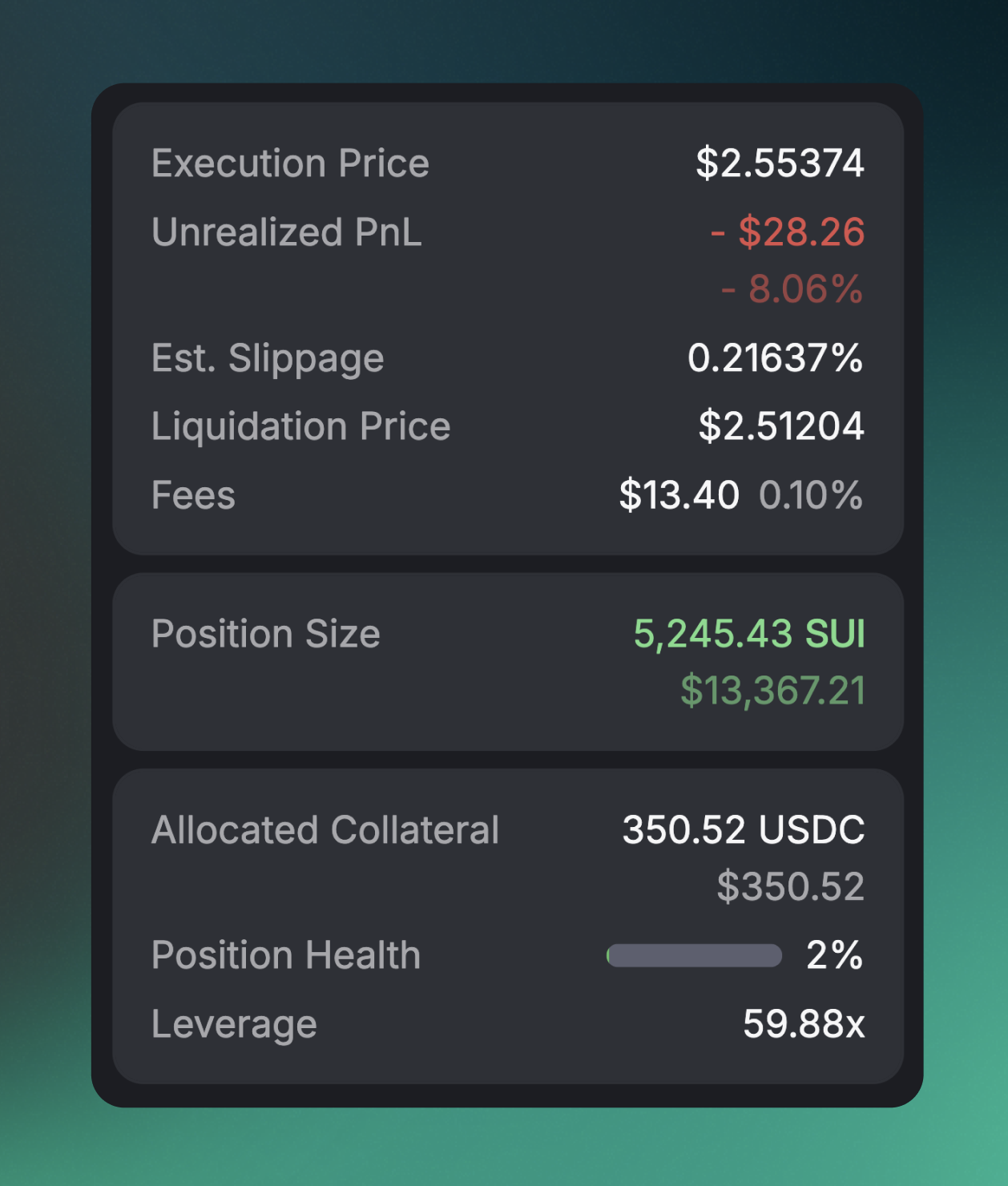Click the Allocated Collateral label
This screenshot has height=1186, width=1008.
[325, 830]
